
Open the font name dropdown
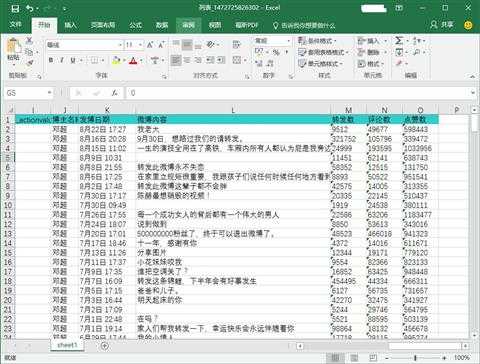[x=120, y=45]
